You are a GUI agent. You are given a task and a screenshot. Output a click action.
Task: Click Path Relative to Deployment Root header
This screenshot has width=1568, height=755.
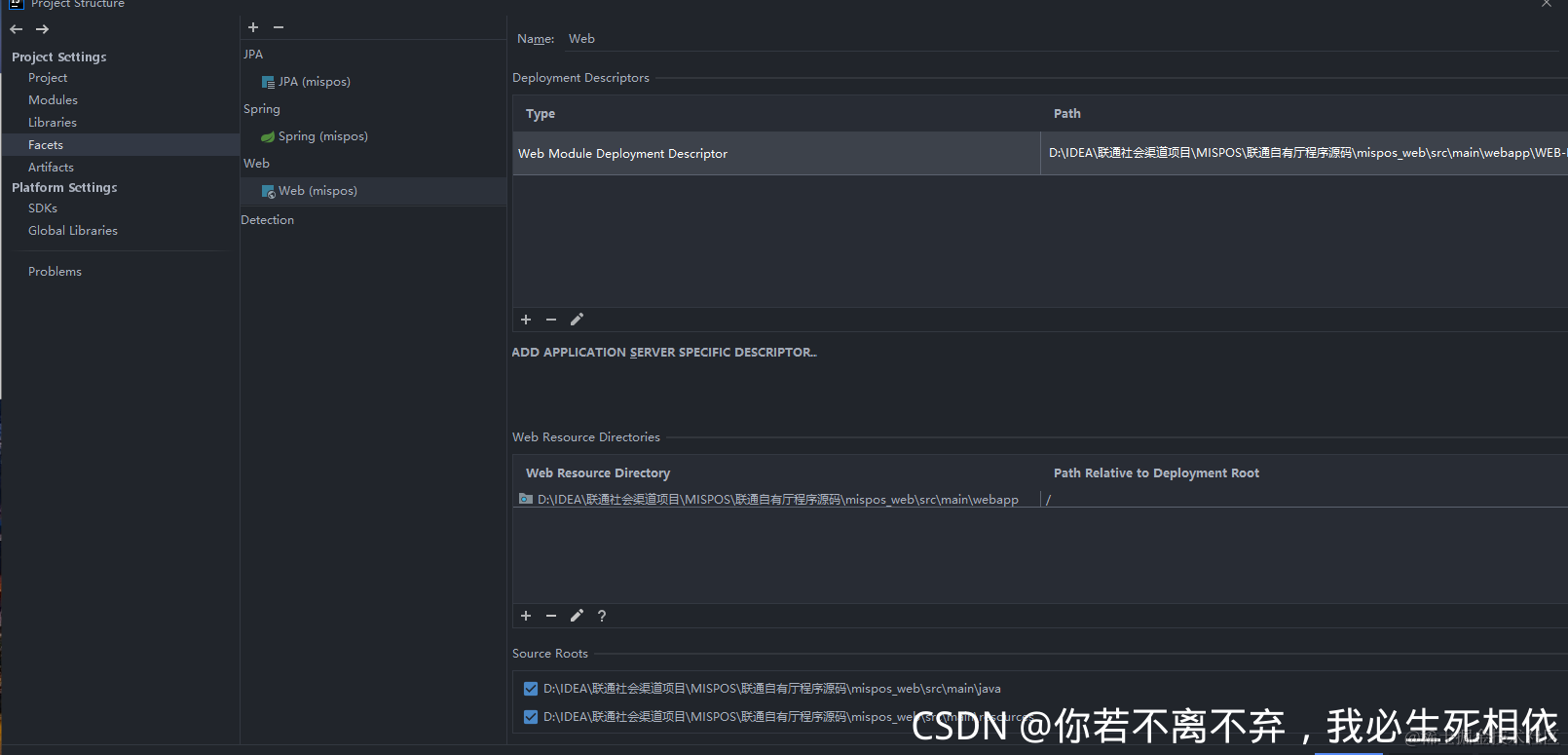[1156, 473]
